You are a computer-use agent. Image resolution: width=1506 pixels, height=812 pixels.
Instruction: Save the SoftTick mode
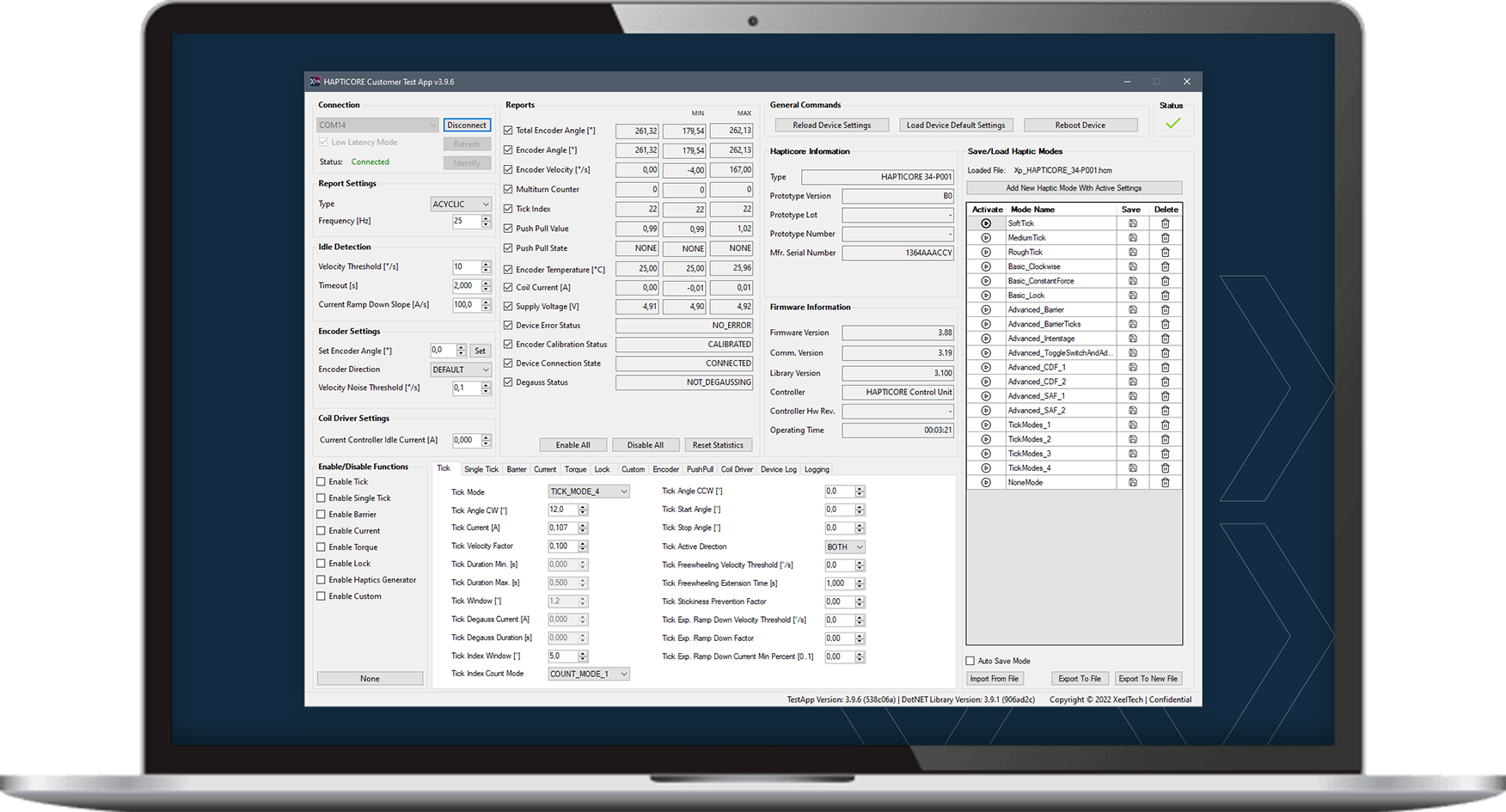pyautogui.click(x=1133, y=223)
